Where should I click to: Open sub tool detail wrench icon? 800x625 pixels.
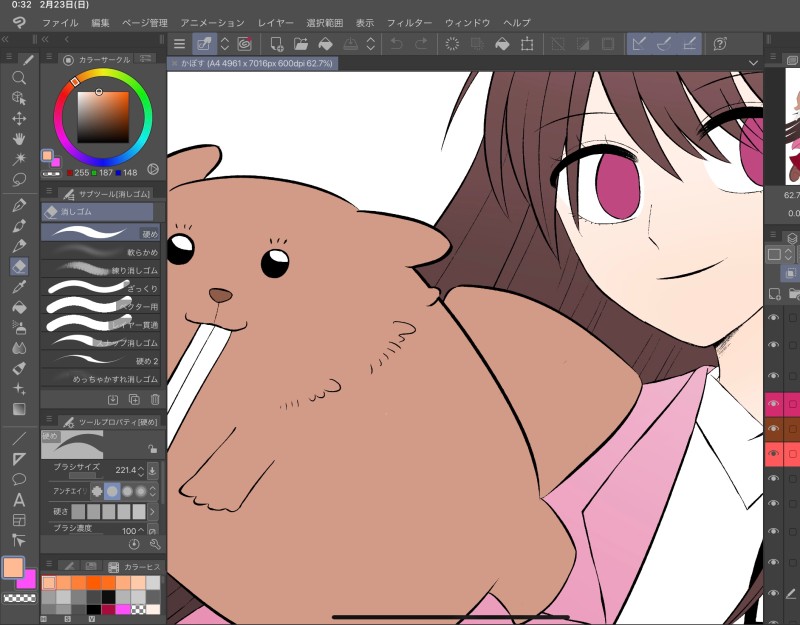(155, 544)
